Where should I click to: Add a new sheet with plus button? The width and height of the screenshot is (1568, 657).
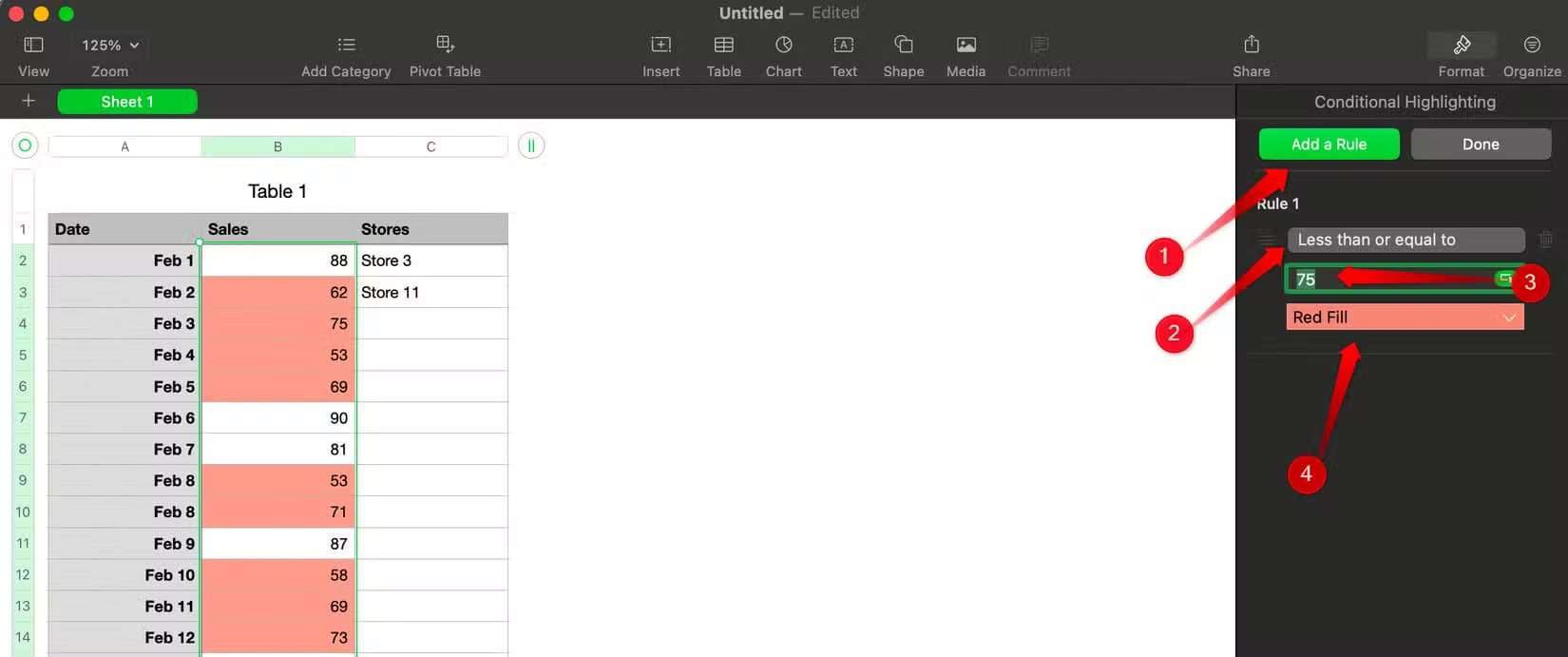pos(29,101)
